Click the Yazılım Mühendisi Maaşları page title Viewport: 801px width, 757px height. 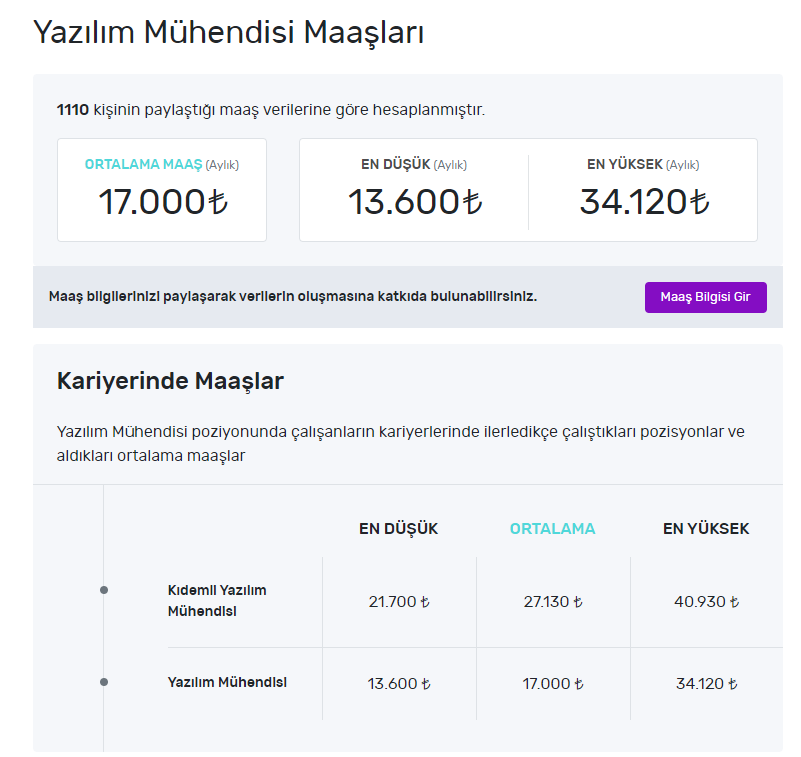tap(229, 32)
